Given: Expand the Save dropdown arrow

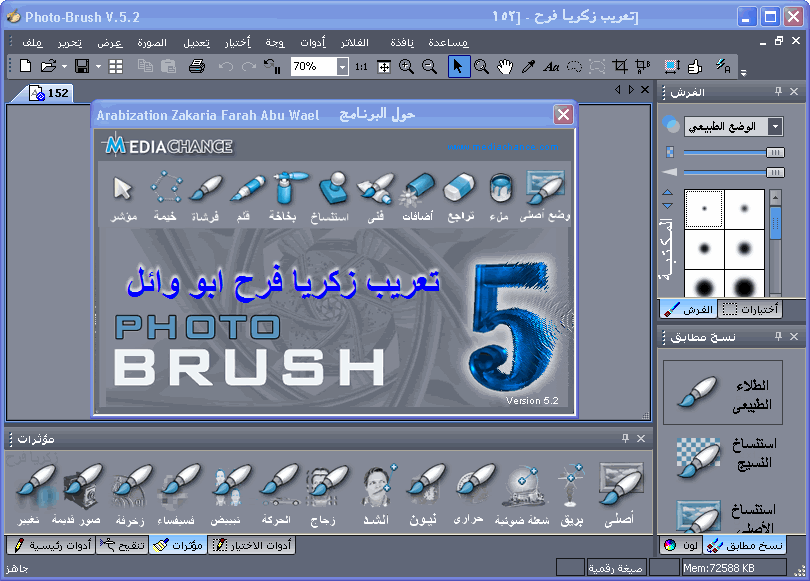Looking at the screenshot, I should (x=98, y=67).
